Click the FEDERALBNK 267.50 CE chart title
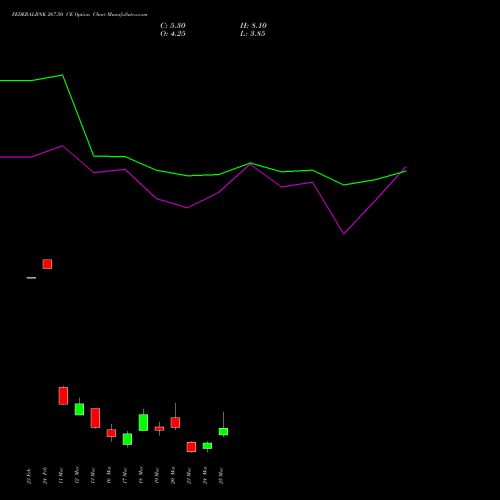Screen dimensions: 500x500 point(79,14)
